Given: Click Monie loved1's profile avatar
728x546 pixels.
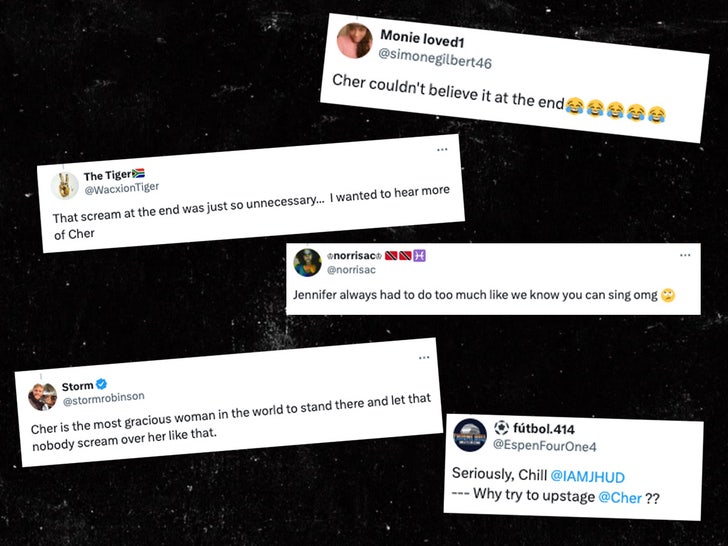Looking at the screenshot, I should coord(355,42).
